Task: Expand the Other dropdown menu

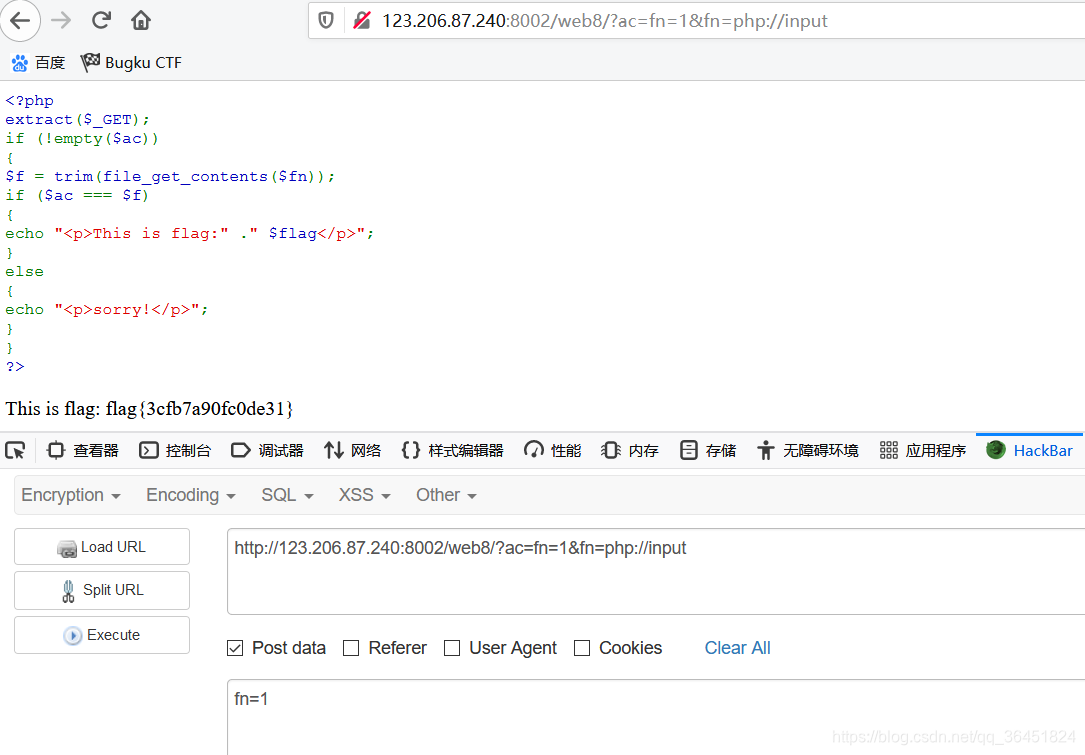Action: pos(446,495)
